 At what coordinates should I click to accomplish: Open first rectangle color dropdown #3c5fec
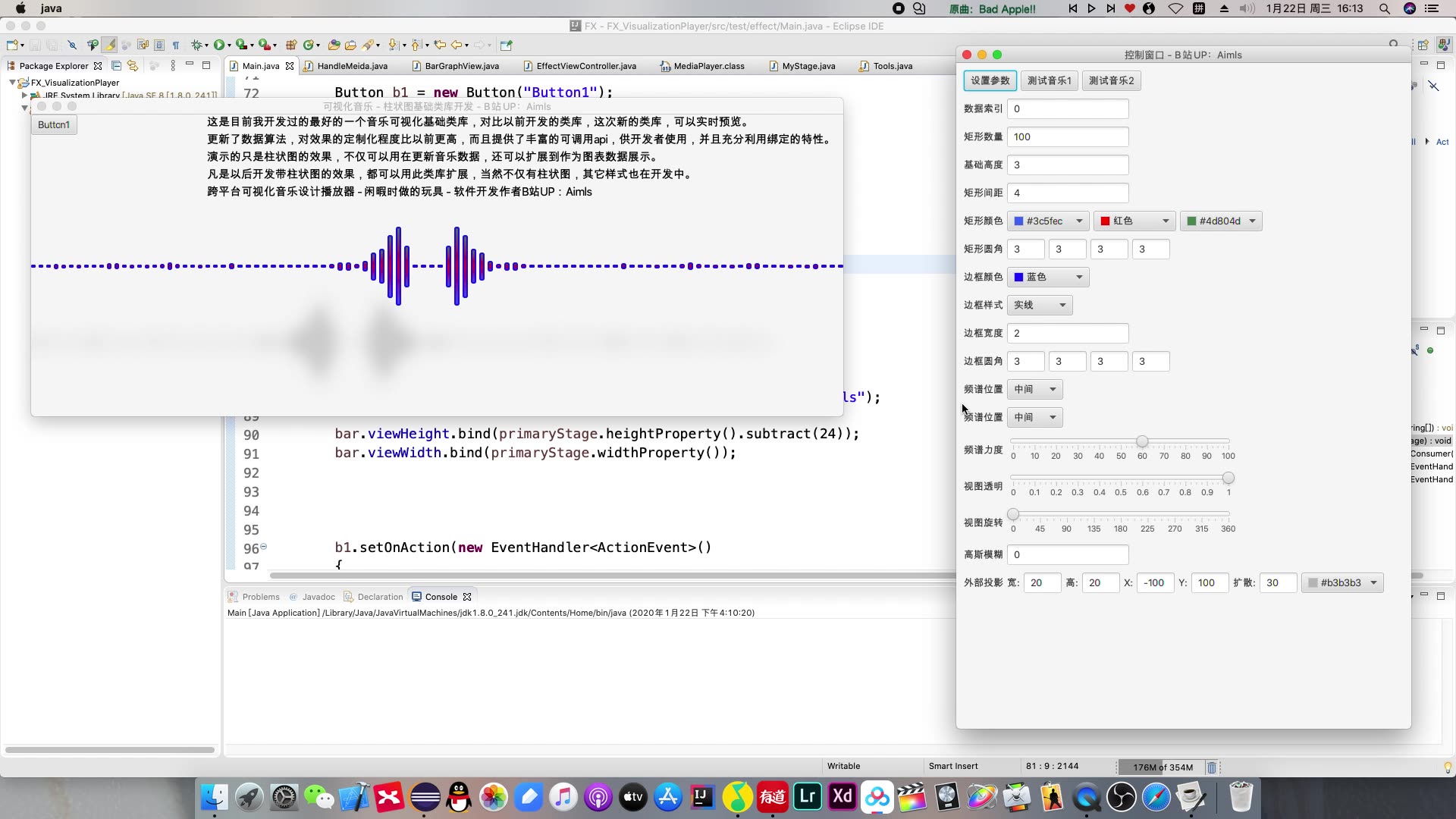click(x=1048, y=221)
